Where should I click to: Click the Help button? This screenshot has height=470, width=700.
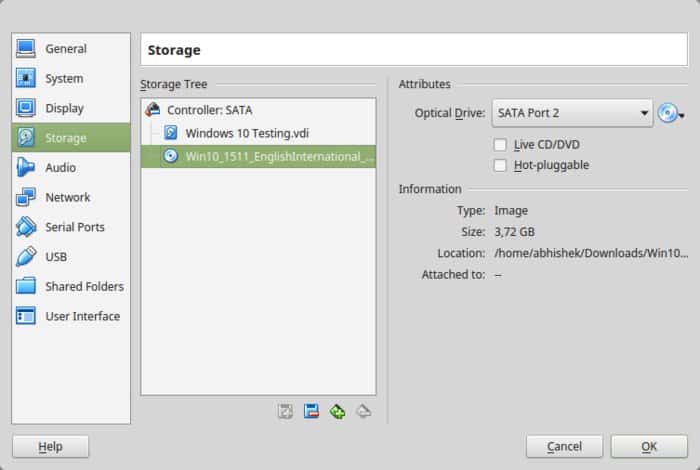tap(50, 446)
